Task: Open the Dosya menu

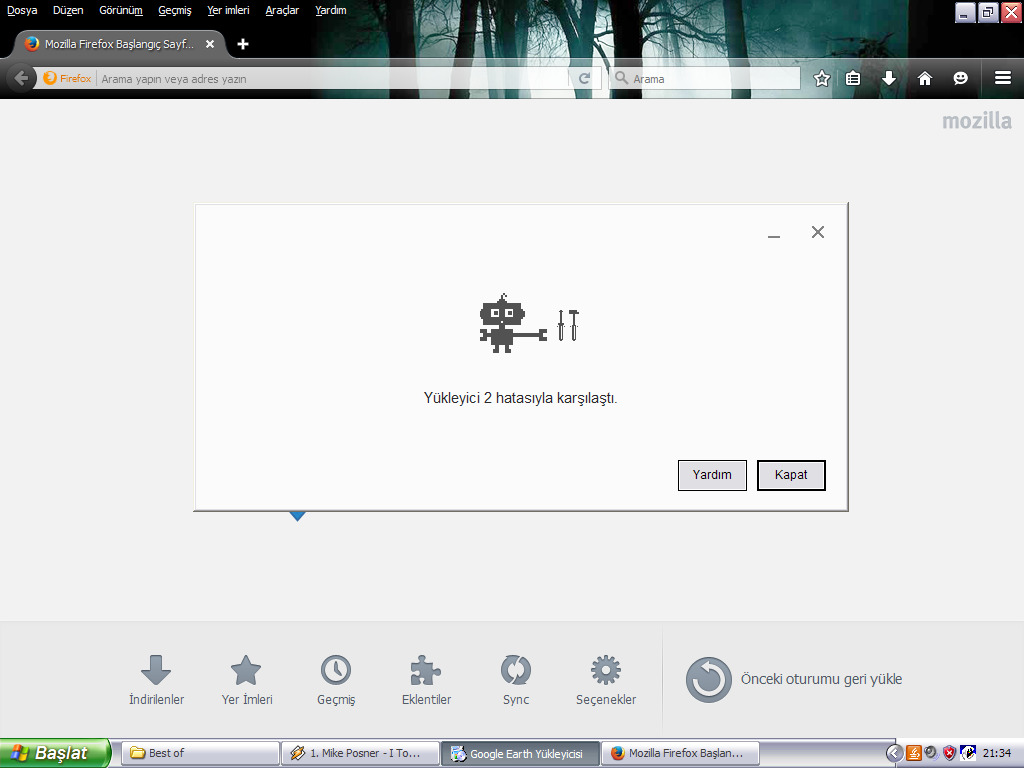Action: click(x=22, y=10)
